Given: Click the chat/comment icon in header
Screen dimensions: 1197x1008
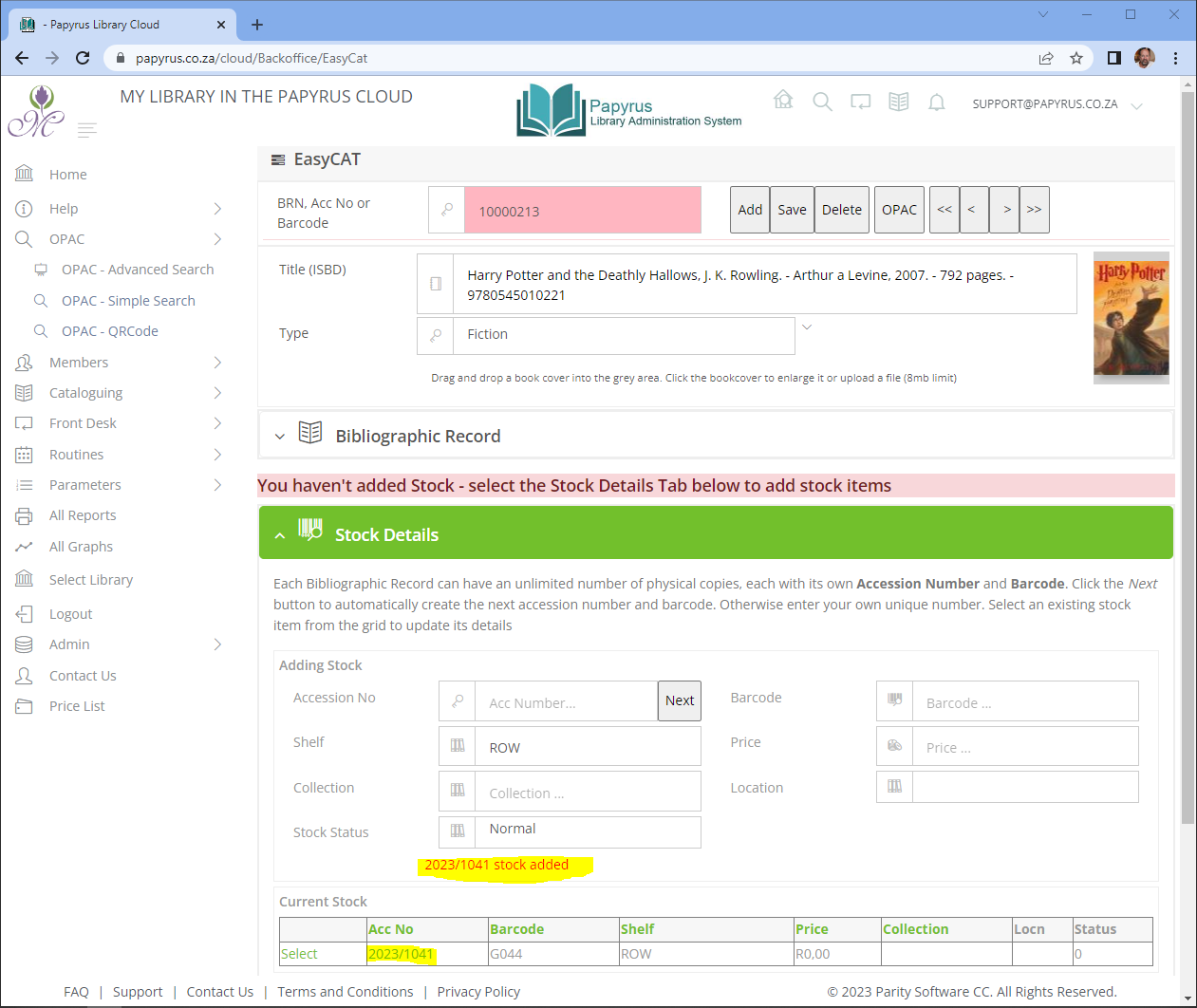Looking at the screenshot, I should [860, 102].
